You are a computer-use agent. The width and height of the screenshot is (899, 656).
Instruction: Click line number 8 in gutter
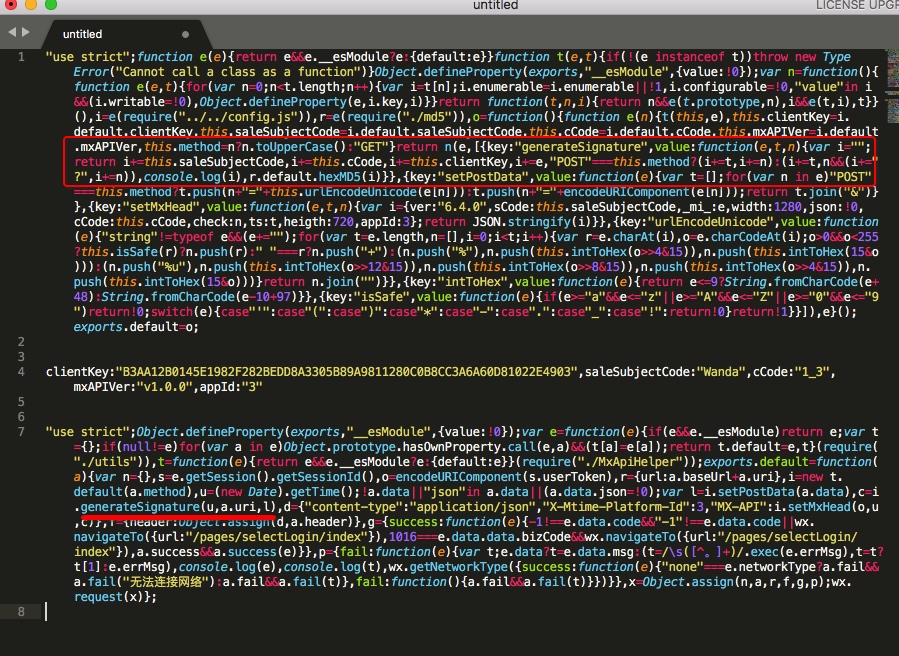point(21,611)
